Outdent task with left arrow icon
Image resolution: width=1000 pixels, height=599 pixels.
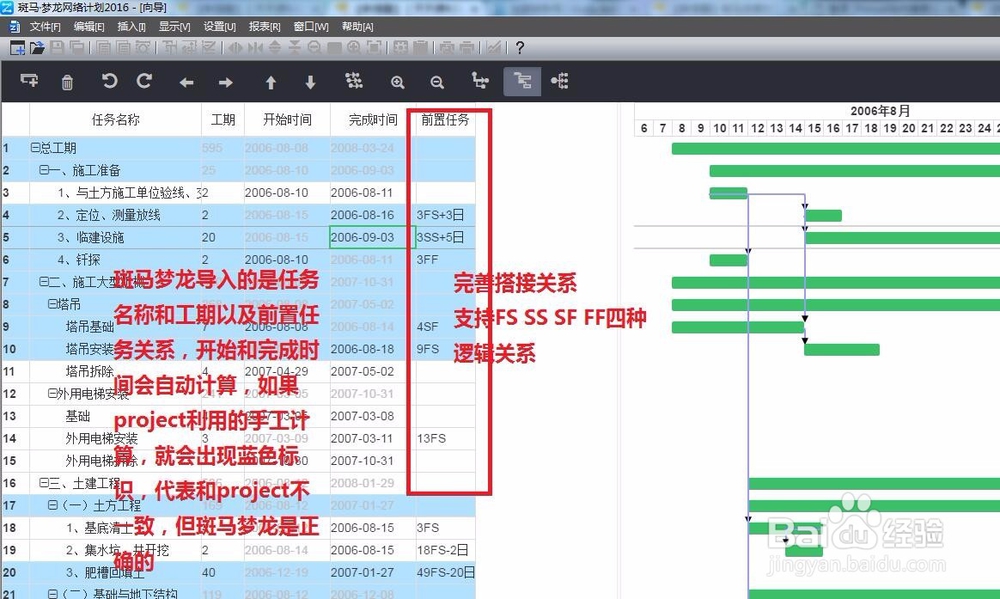tap(186, 82)
